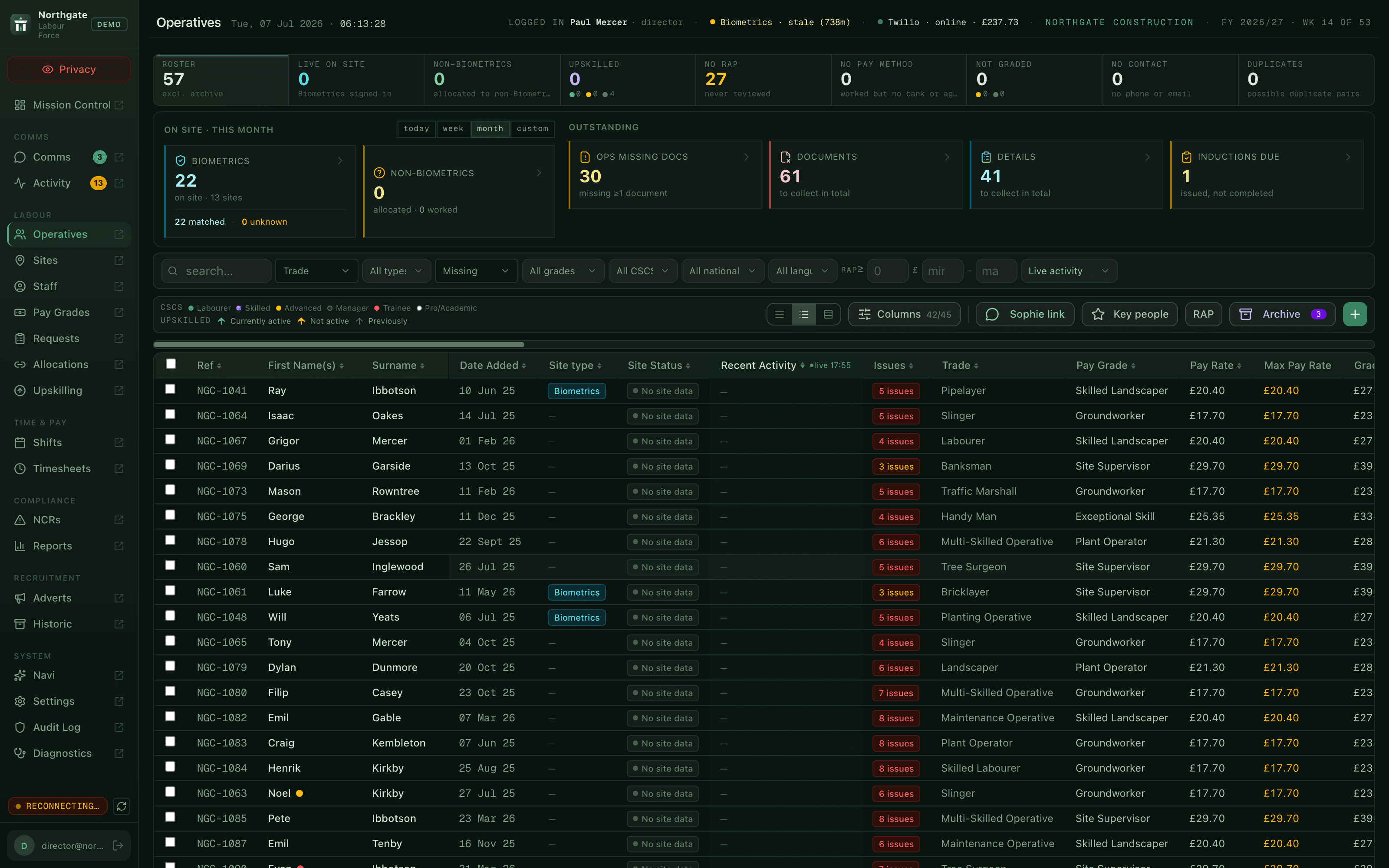Sort table by Surname column
The image size is (1389, 868).
tap(398, 366)
